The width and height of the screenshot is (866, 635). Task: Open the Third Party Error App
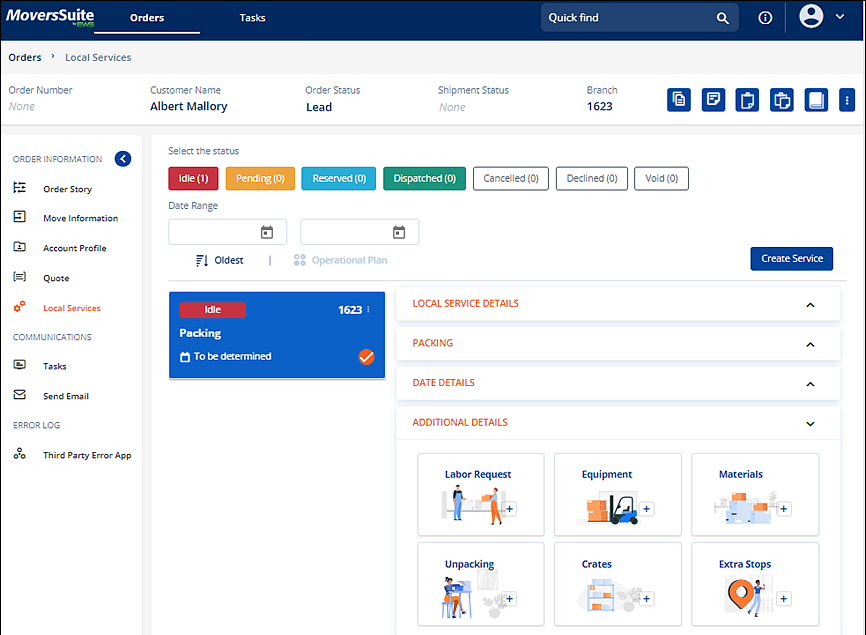[86, 455]
